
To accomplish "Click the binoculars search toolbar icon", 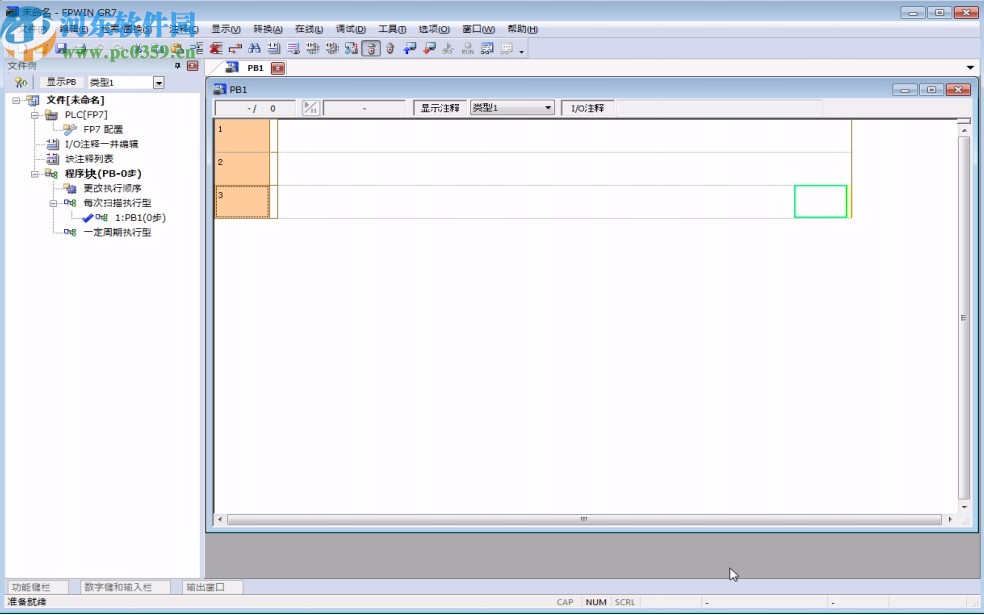I will coord(254,48).
